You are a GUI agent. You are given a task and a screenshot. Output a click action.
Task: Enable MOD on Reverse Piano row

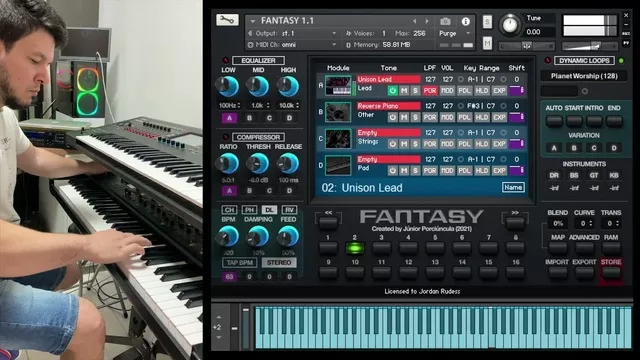point(447,117)
